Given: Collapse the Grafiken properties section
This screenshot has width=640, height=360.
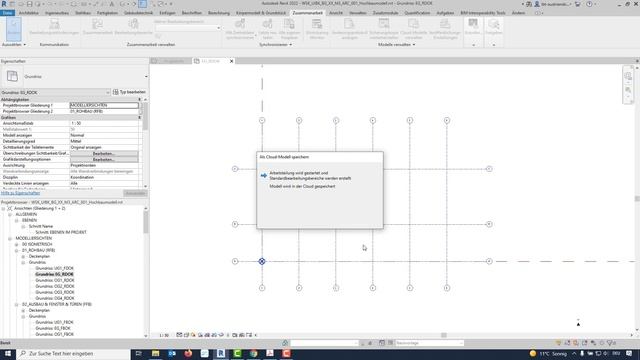Looking at the screenshot, I should coord(139,118).
